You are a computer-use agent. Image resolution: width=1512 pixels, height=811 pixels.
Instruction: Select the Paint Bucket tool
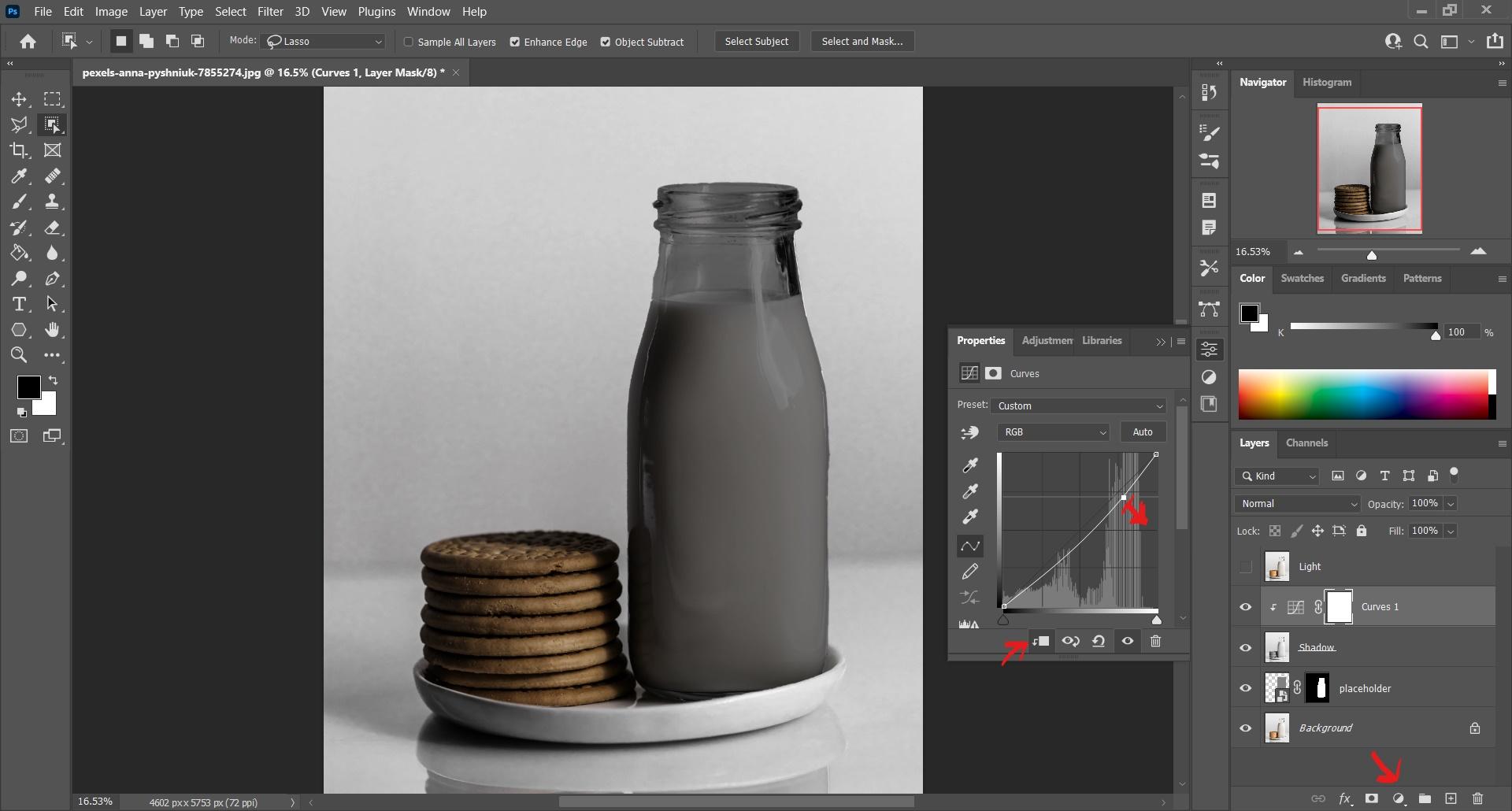click(x=19, y=253)
